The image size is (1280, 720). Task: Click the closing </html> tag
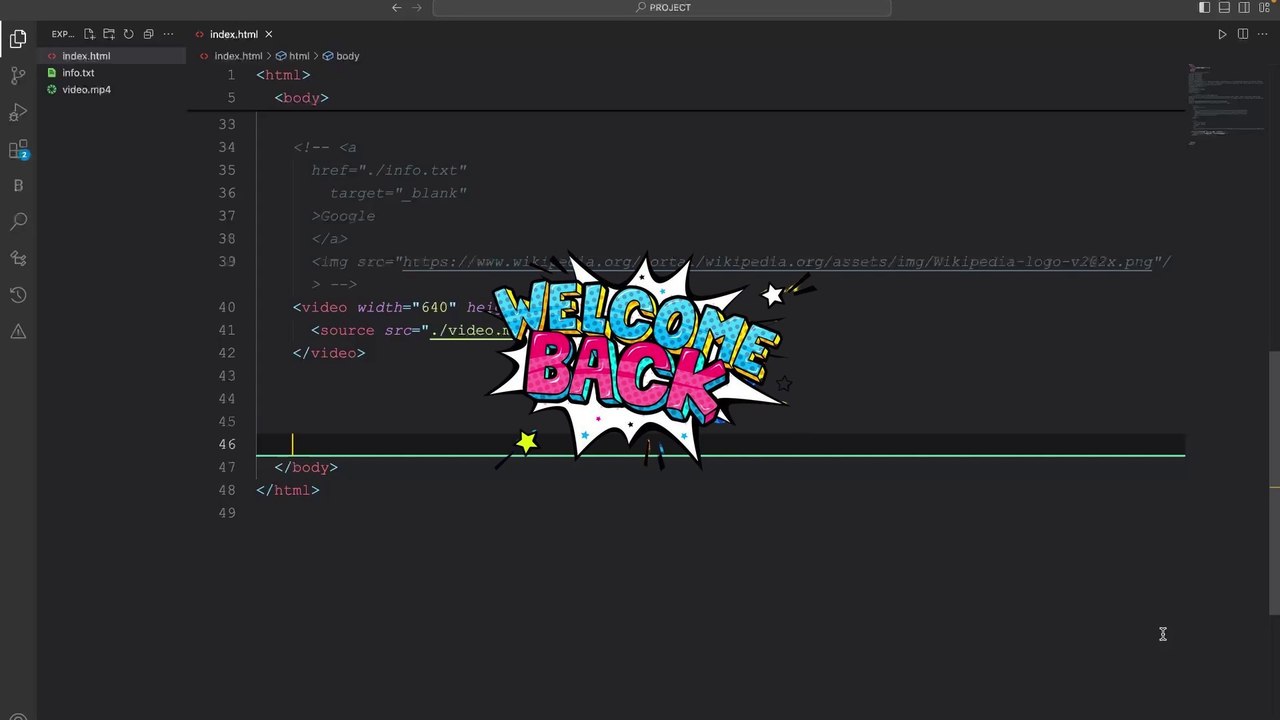click(288, 491)
